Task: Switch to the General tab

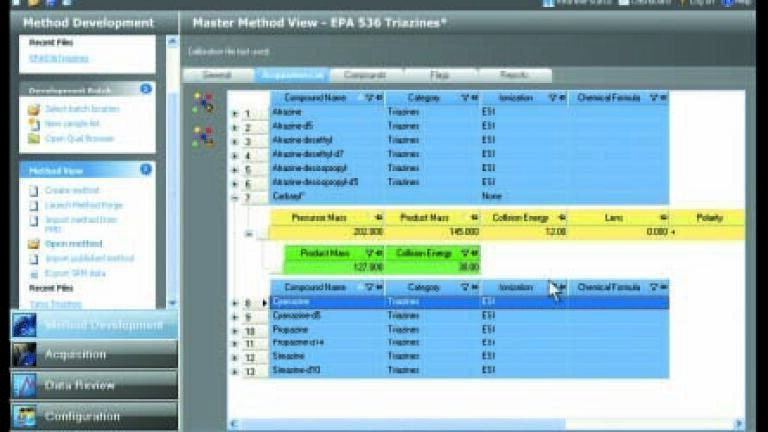Action: click(x=217, y=75)
